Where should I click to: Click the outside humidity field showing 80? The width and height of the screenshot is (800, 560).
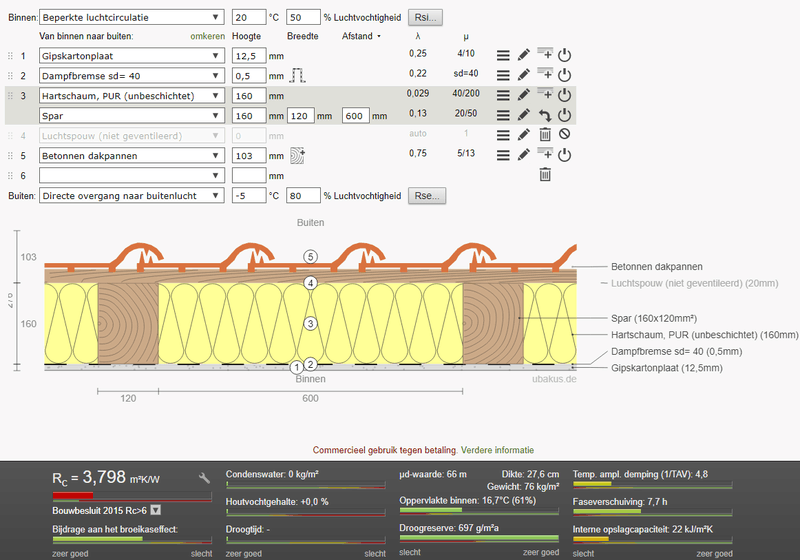(303, 195)
